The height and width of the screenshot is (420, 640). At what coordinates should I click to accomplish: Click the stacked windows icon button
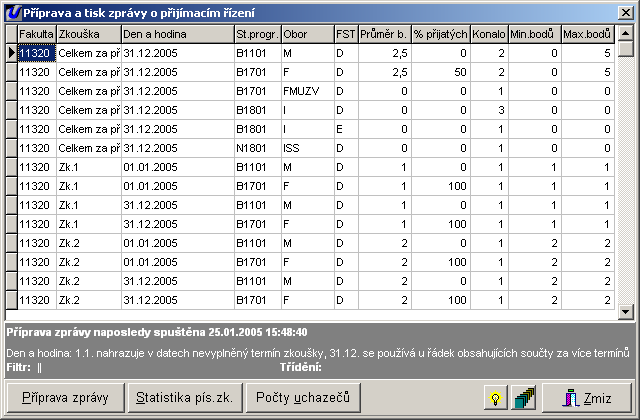(x=522, y=398)
